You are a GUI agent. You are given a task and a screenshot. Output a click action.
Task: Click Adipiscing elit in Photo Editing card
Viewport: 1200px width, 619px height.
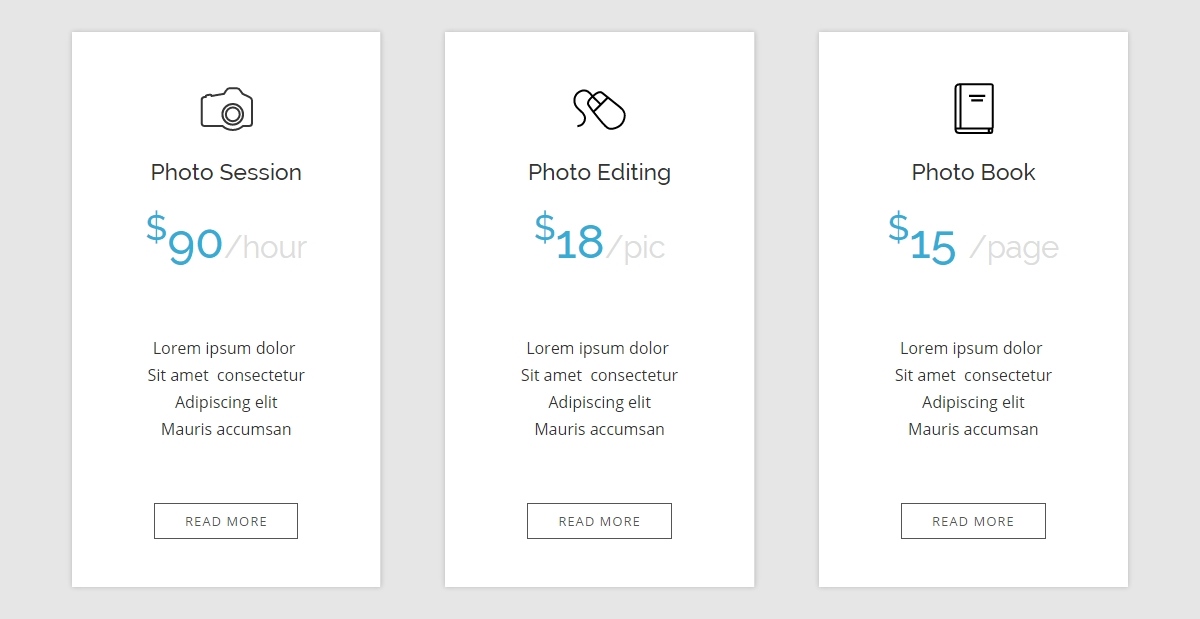[599, 402]
